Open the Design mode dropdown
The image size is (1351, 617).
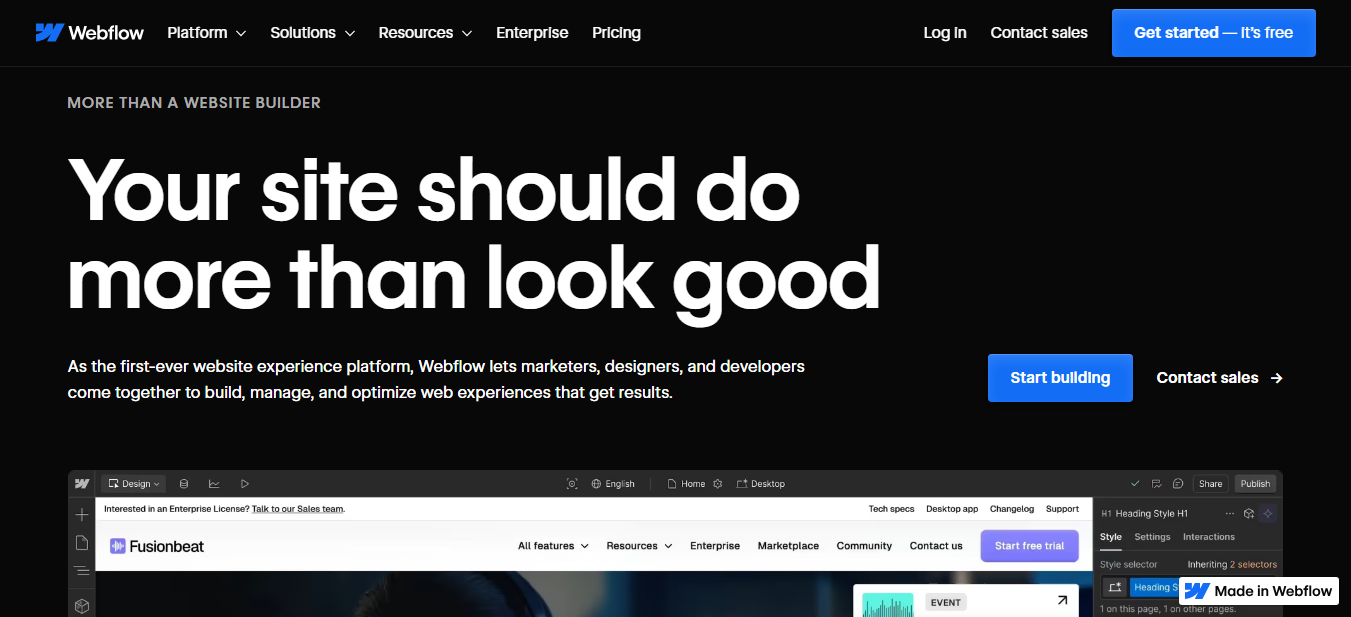click(134, 484)
